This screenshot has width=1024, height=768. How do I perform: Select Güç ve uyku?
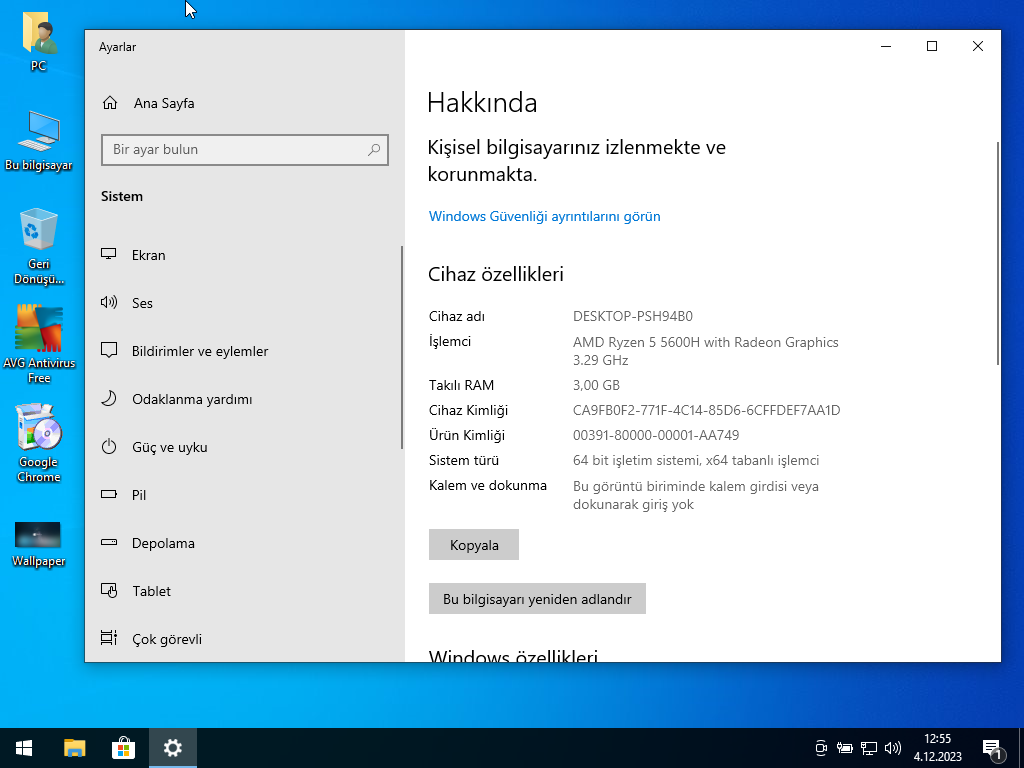[243, 447]
